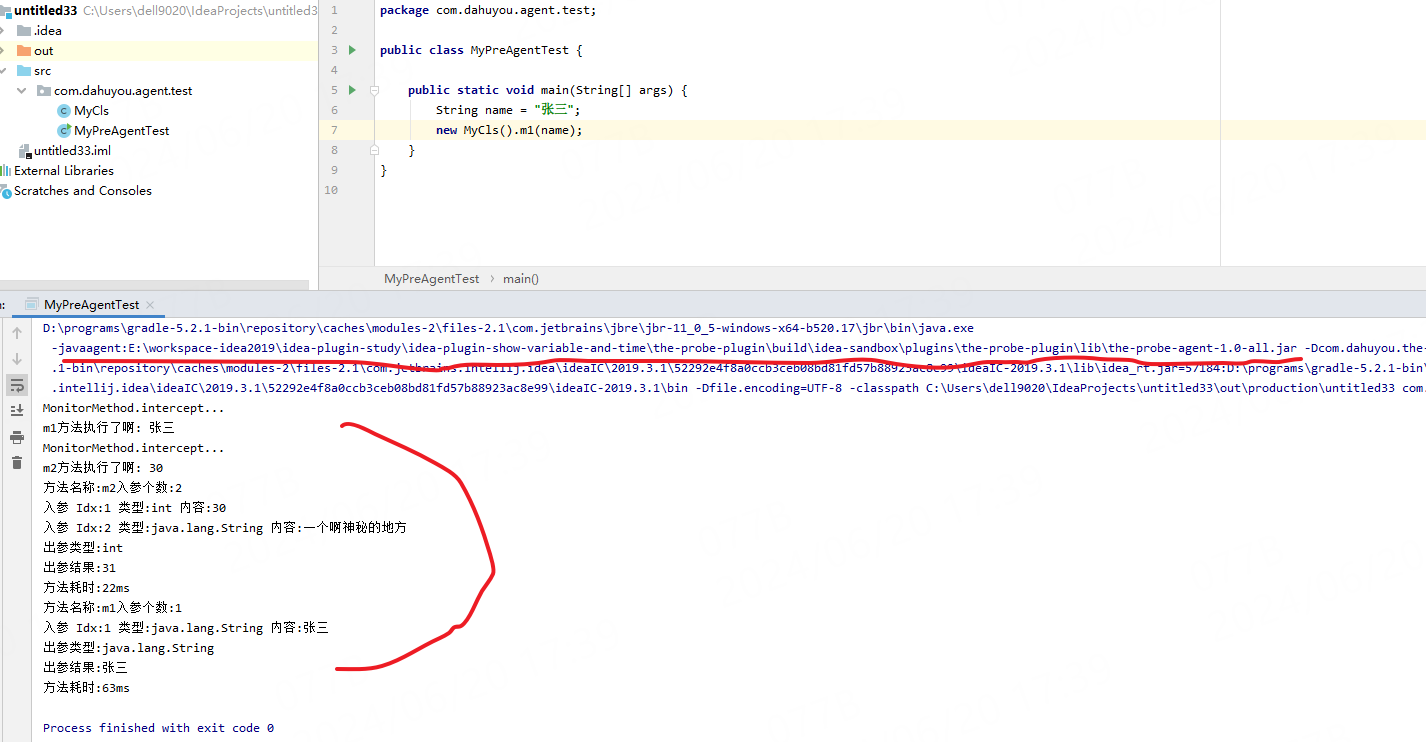Image resolution: width=1426 pixels, height=742 pixels.
Task: Click the Scroll to End console icon
Action: tap(17, 411)
